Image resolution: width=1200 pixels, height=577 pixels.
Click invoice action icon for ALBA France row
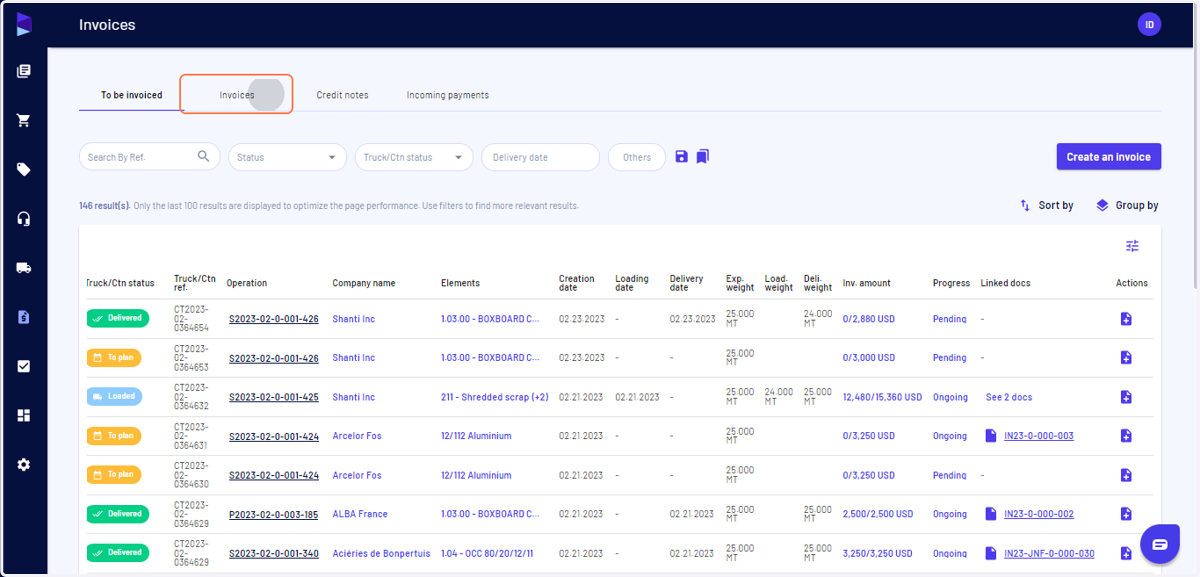[x=1126, y=514]
